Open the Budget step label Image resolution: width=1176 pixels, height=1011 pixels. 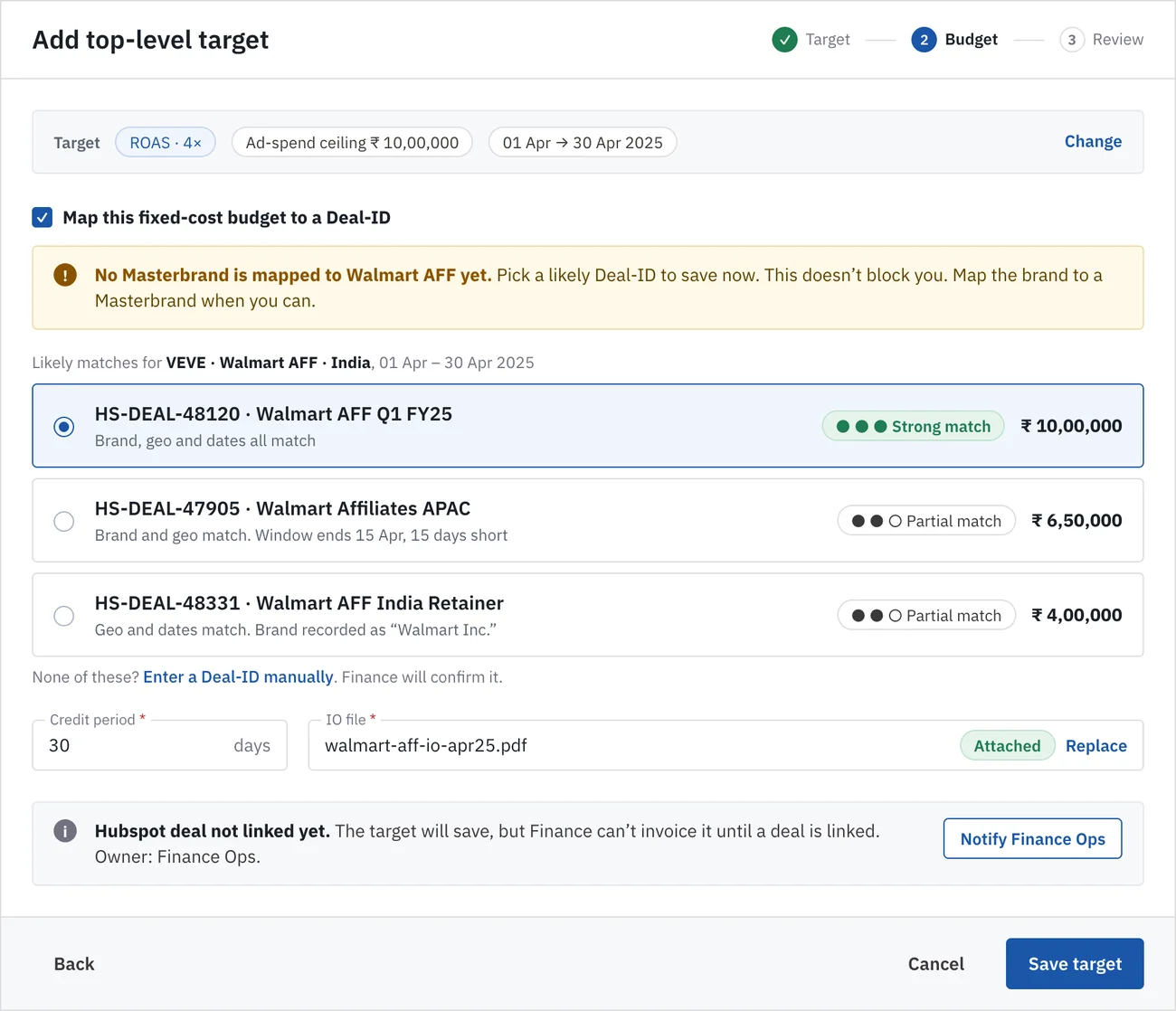pyautogui.click(x=971, y=40)
